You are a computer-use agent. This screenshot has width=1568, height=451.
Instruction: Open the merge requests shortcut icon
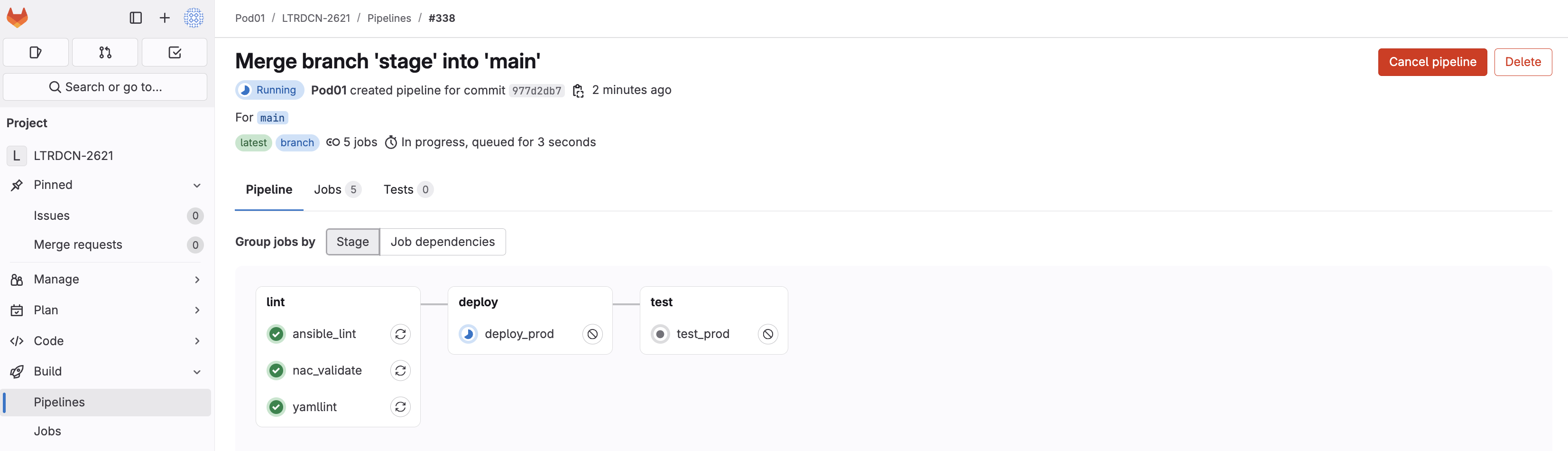pos(105,52)
